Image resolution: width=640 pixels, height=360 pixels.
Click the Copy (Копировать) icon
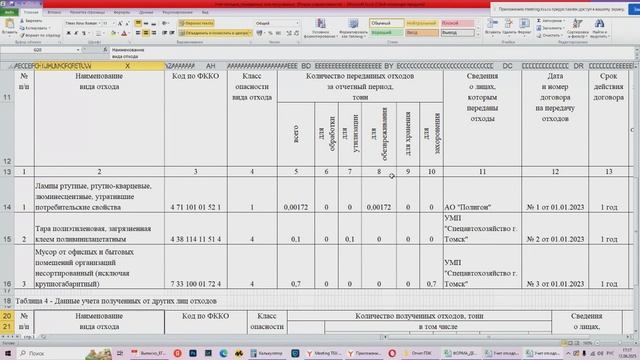click(x=22, y=28)
